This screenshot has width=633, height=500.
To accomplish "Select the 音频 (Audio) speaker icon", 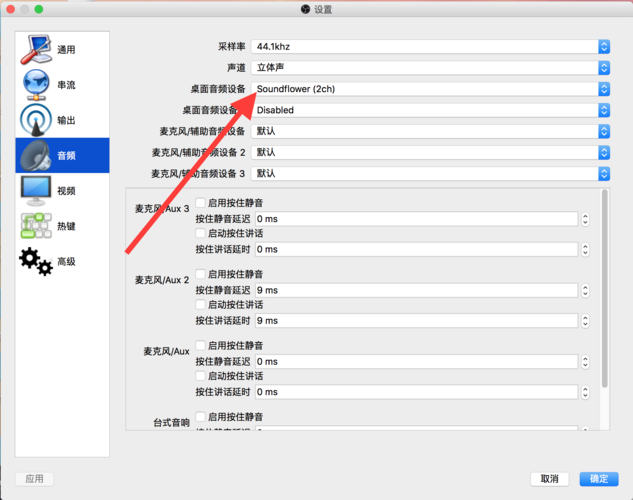I will tap(34, 155).
